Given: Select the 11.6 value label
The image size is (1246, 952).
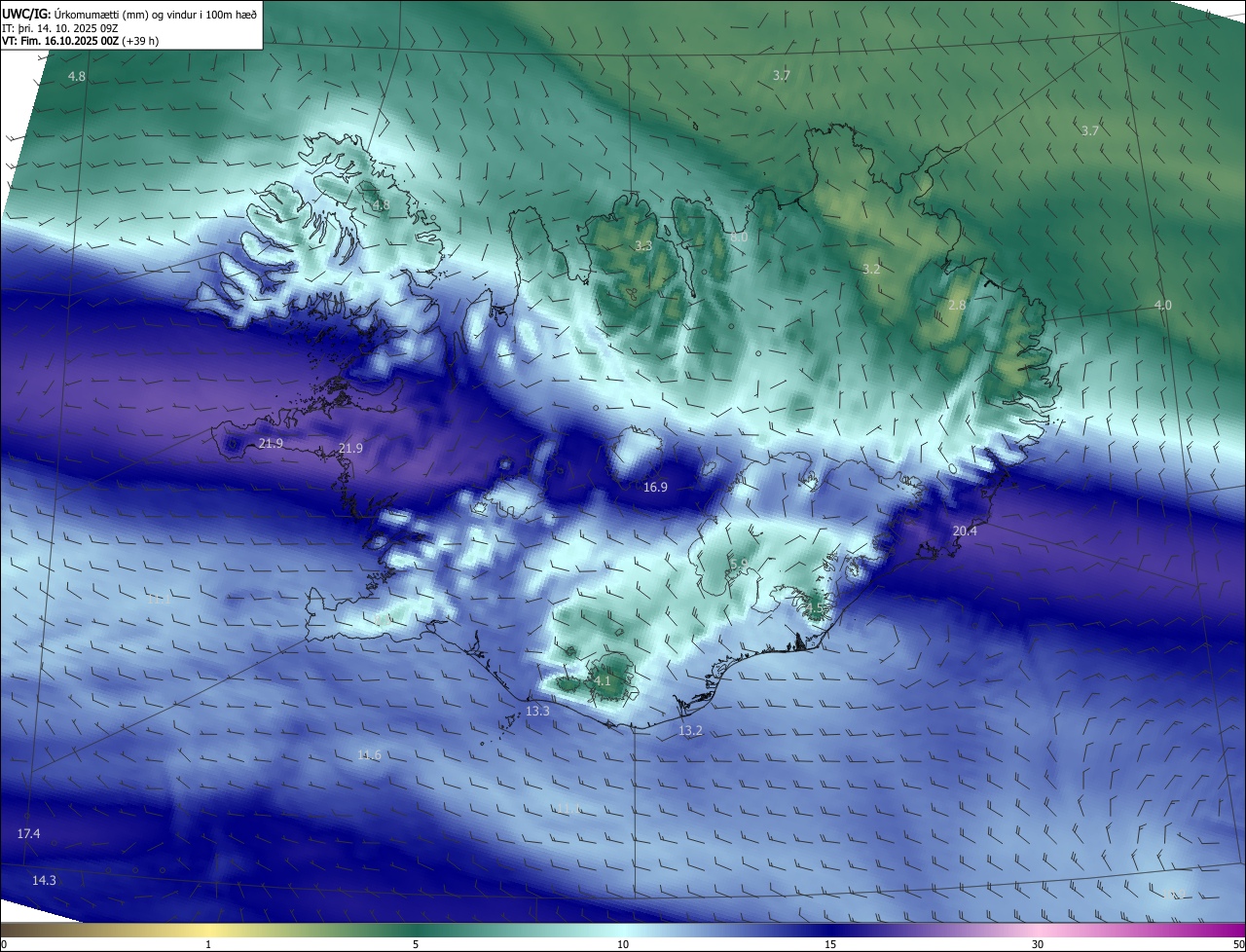Looking at the screenshot, I should 369,755.
